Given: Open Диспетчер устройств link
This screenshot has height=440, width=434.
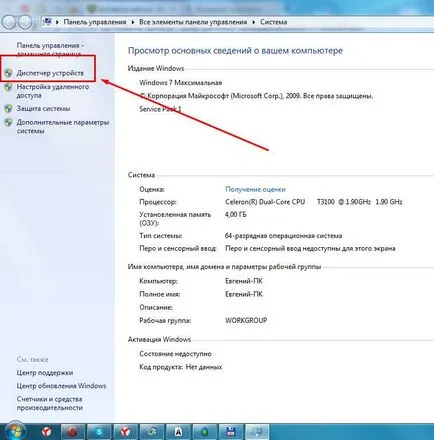Looking at the screenshot, I should pyautogui.click(x=50, y=73).
